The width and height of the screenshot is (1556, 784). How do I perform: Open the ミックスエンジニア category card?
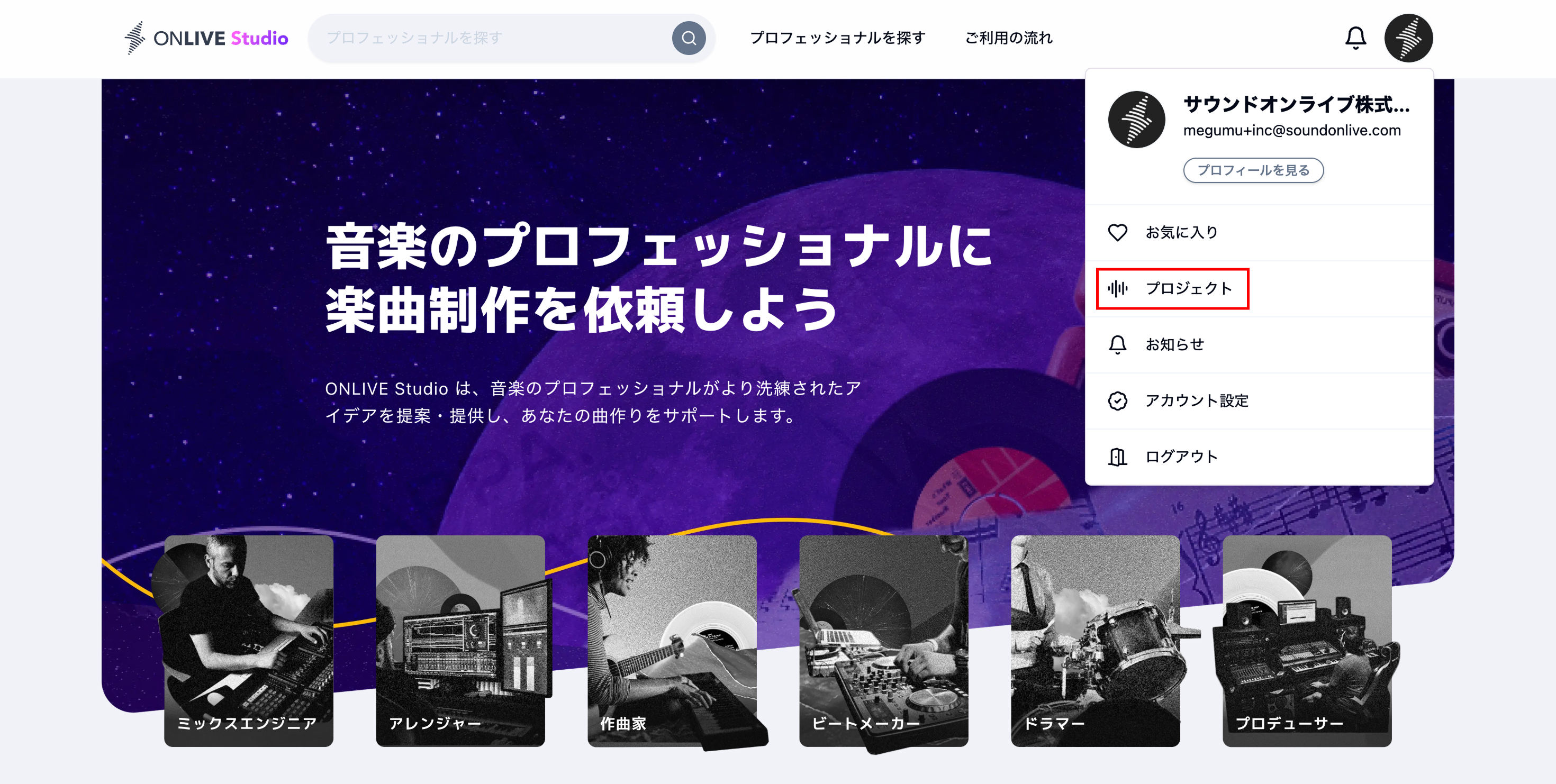tap(248, 640)
